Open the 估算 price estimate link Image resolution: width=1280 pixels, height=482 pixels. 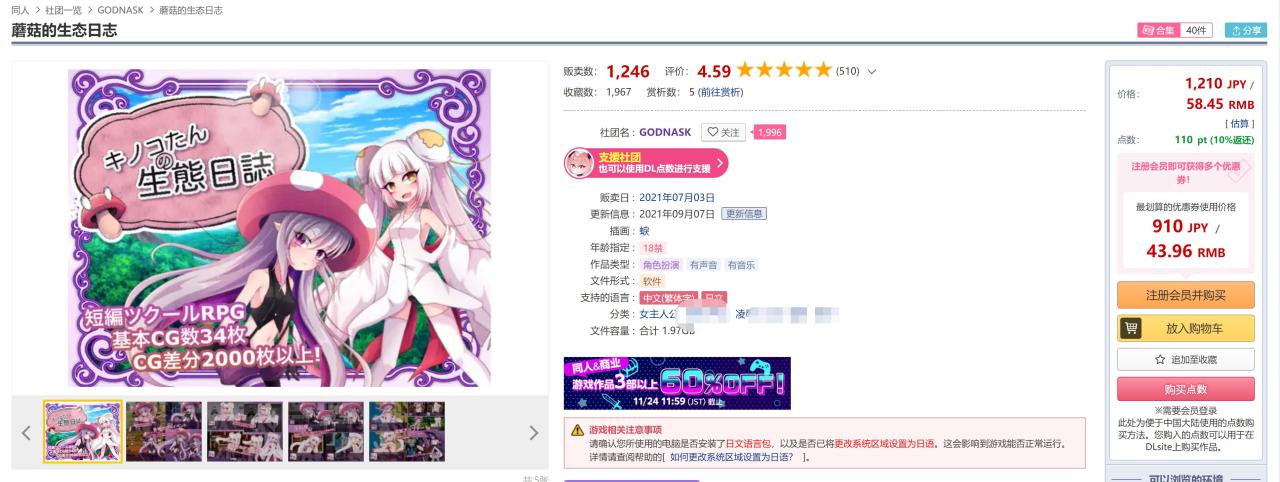coord(1240,123)
